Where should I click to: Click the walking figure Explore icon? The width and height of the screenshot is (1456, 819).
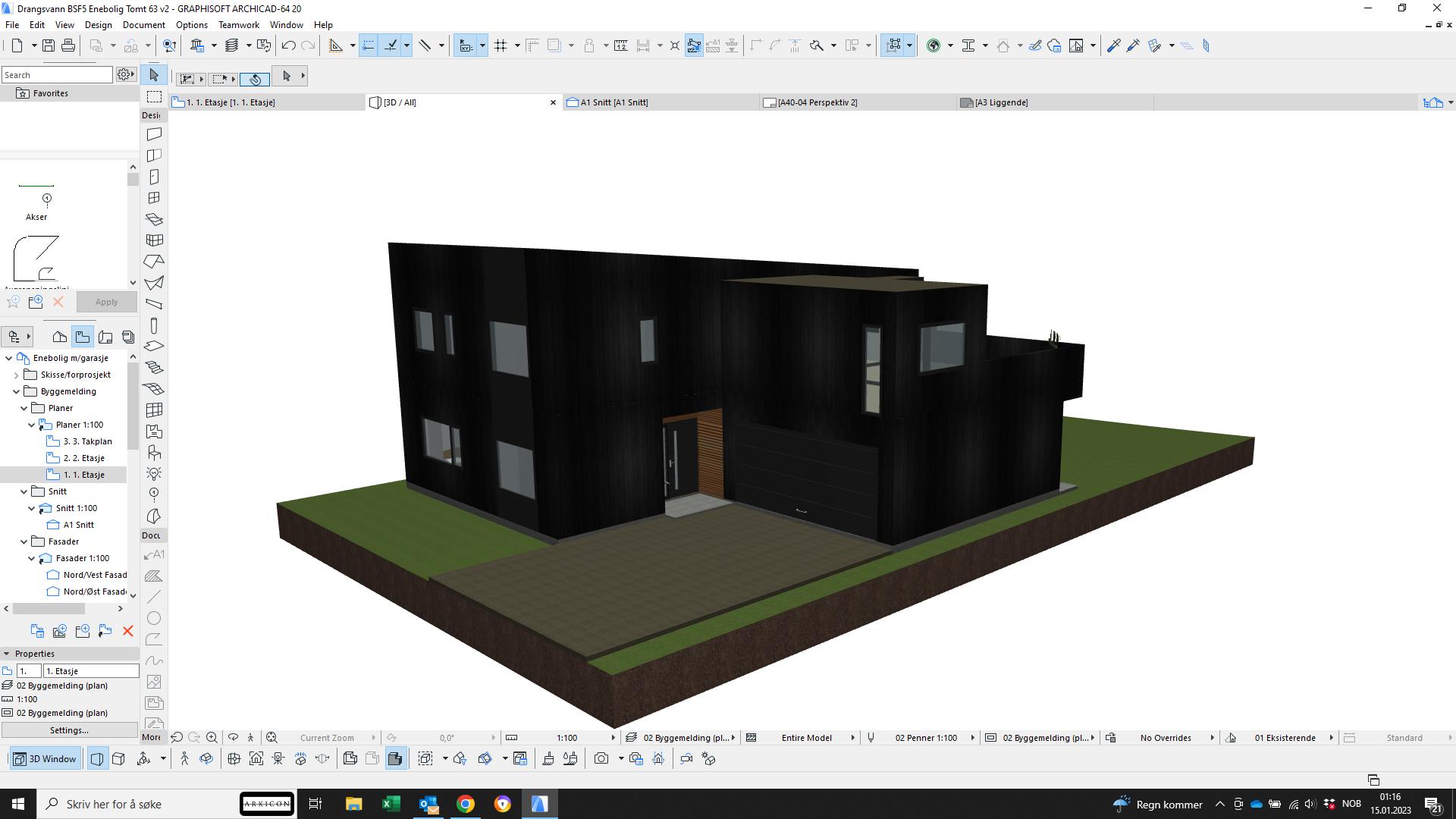(184, 758)
